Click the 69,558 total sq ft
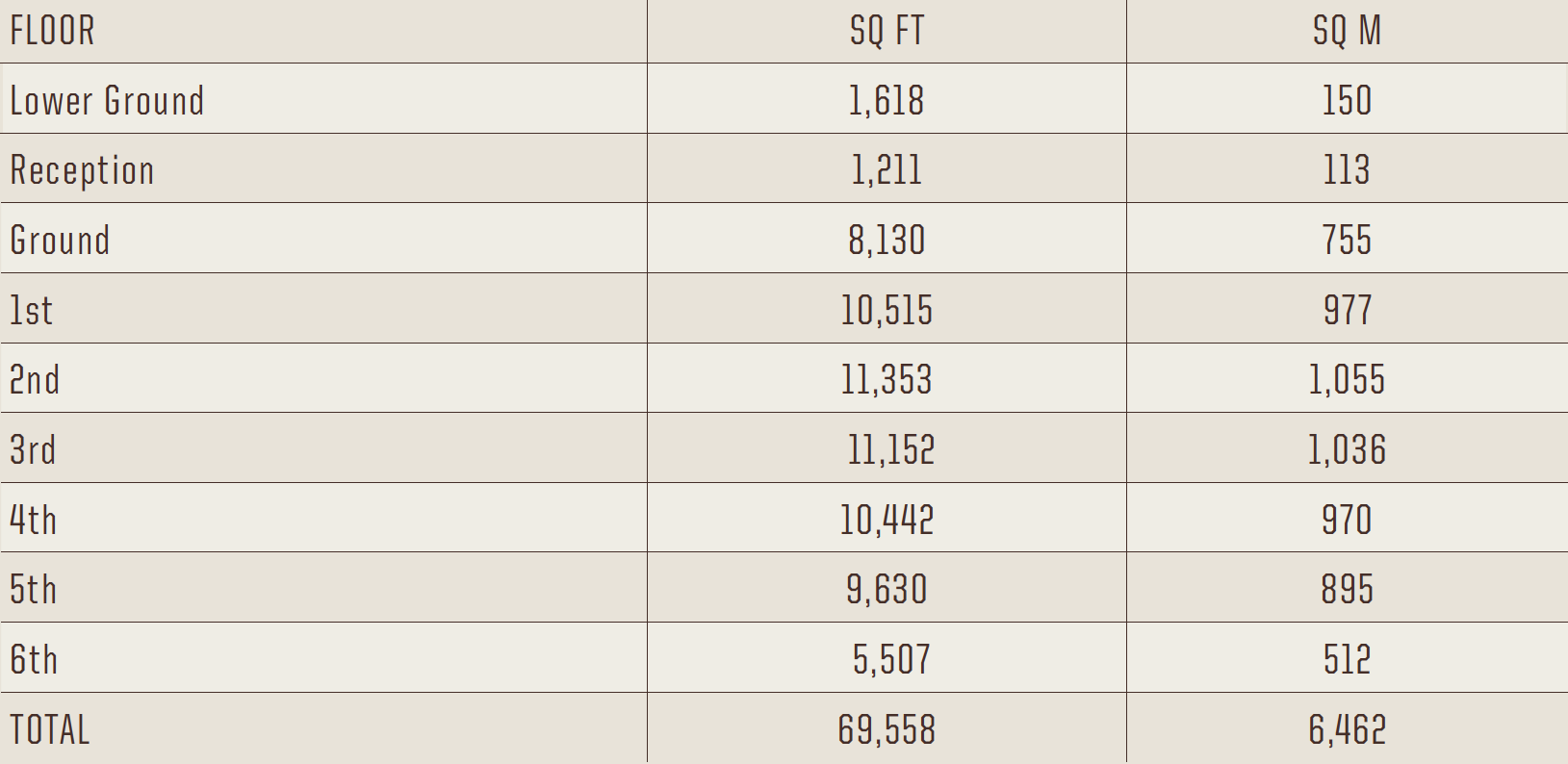The height and width of the screenshot is (764, 1568). (887, 729)
